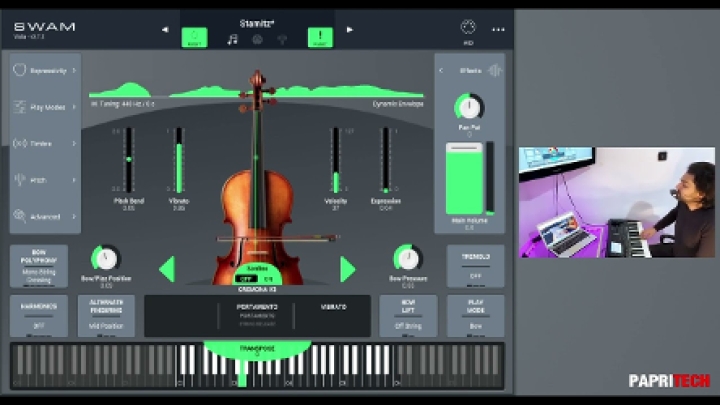Change Play Mode Bow setting
The width and height of the screenshot is (720, 405).
click(475, 316)
